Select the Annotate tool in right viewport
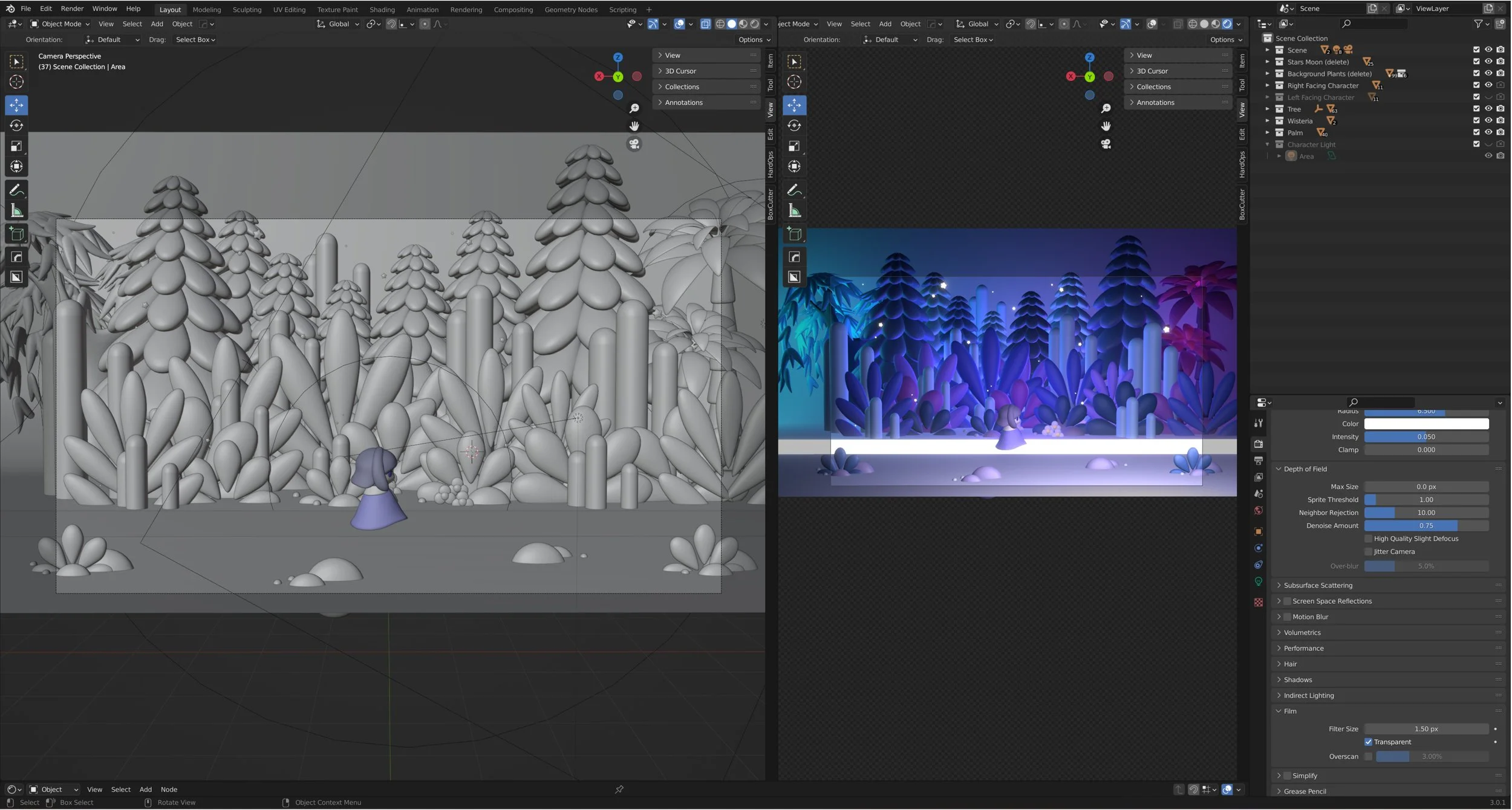Viewport: 1512px width, 810px height. pos(794,190)
